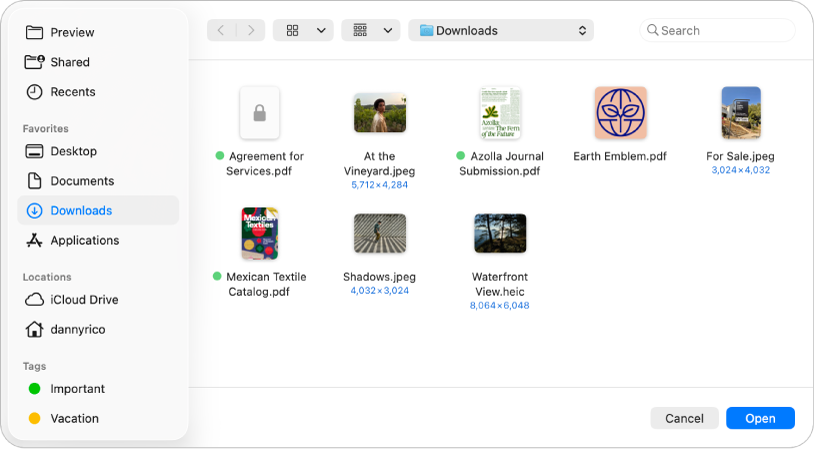Expand the Downloads folder path popup
The height and width of the screenshot is (450, 814).
coord(501,31)
